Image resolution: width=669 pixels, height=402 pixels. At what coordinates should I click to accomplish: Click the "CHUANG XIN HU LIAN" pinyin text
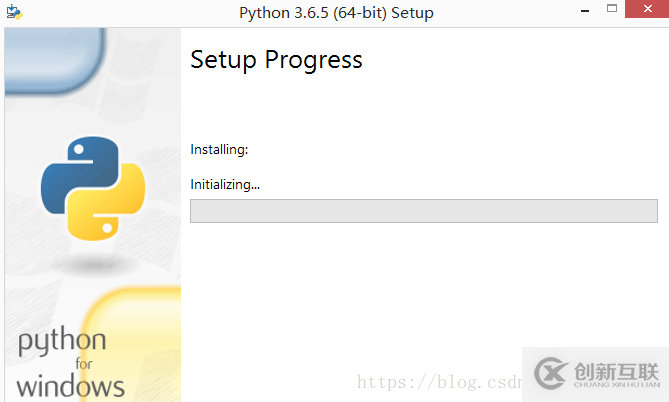coord(617,384)
